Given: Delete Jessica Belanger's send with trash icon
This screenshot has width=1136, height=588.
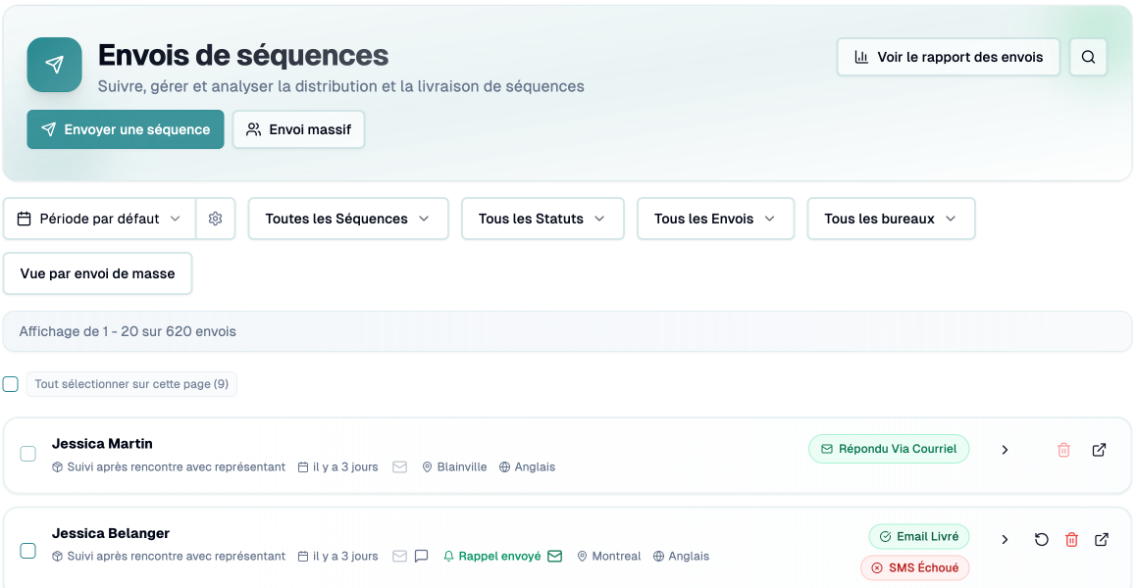Looking at the screenshot, I should click(x=1072, y=539).
